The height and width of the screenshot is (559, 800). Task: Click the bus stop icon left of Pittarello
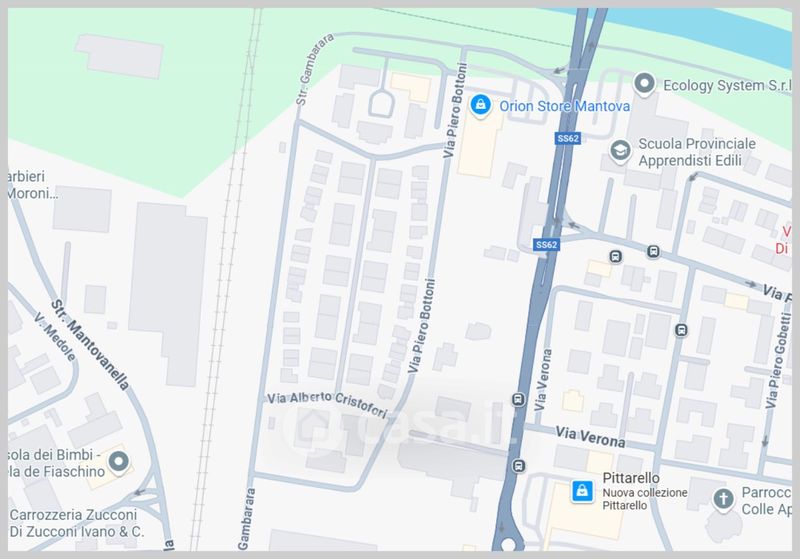point(518,466)
